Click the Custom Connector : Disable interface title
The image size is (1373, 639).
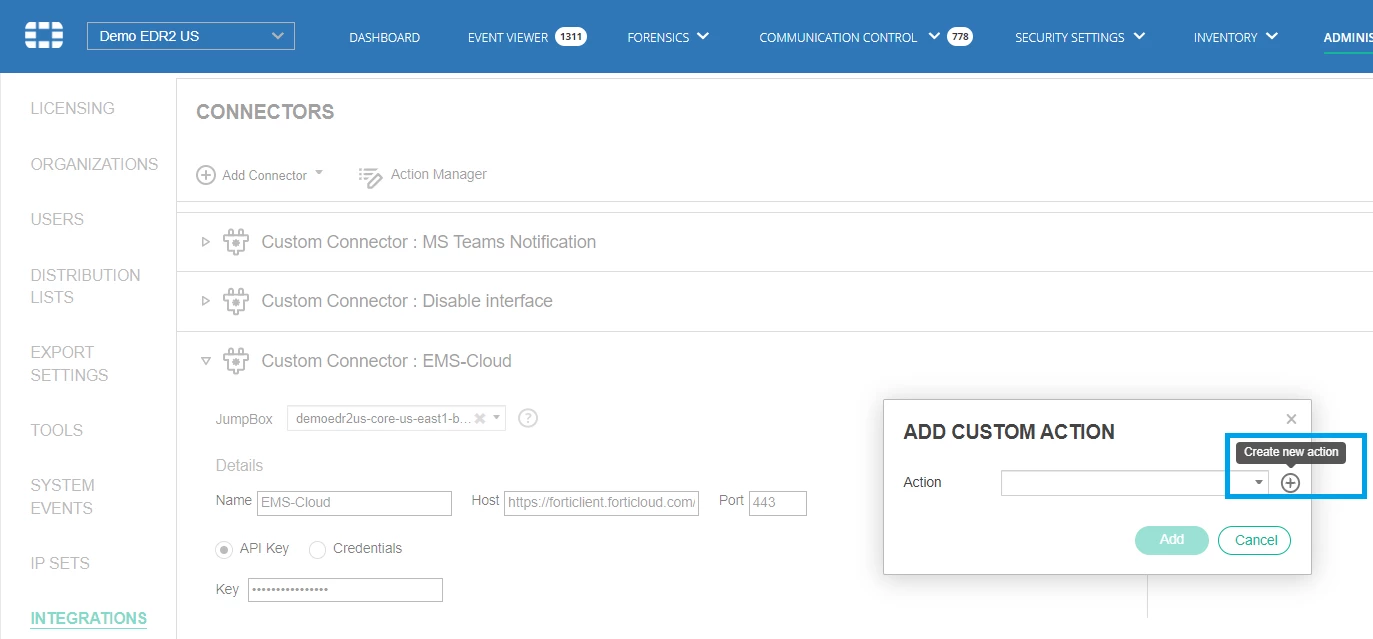coord(407,301)
